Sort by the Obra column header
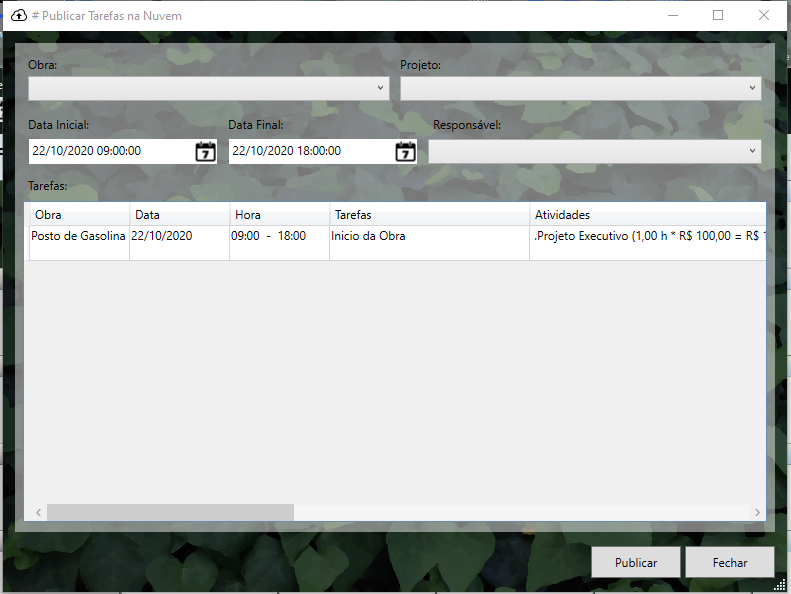Screen dimensions: 791x594 coord(79,215)
